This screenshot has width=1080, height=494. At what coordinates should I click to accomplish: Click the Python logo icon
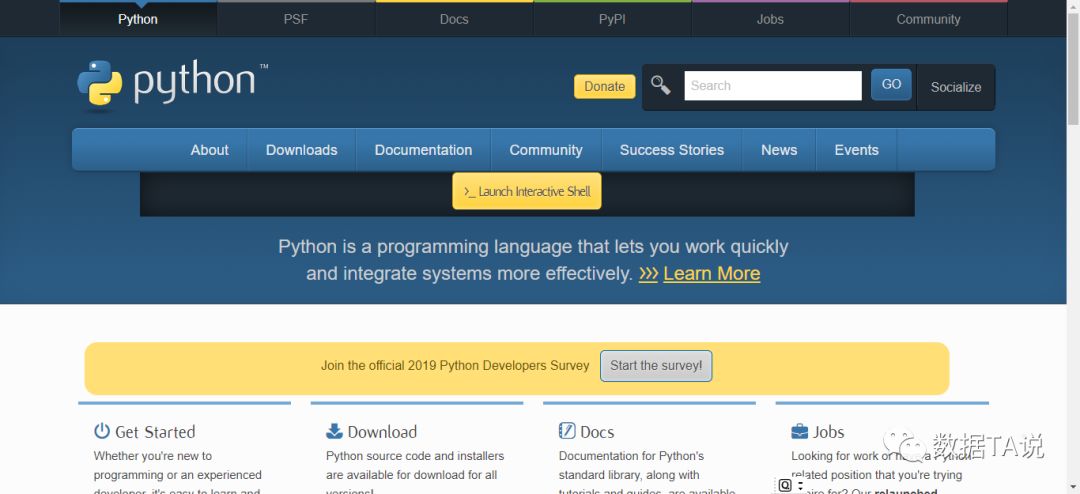(100, 85)
